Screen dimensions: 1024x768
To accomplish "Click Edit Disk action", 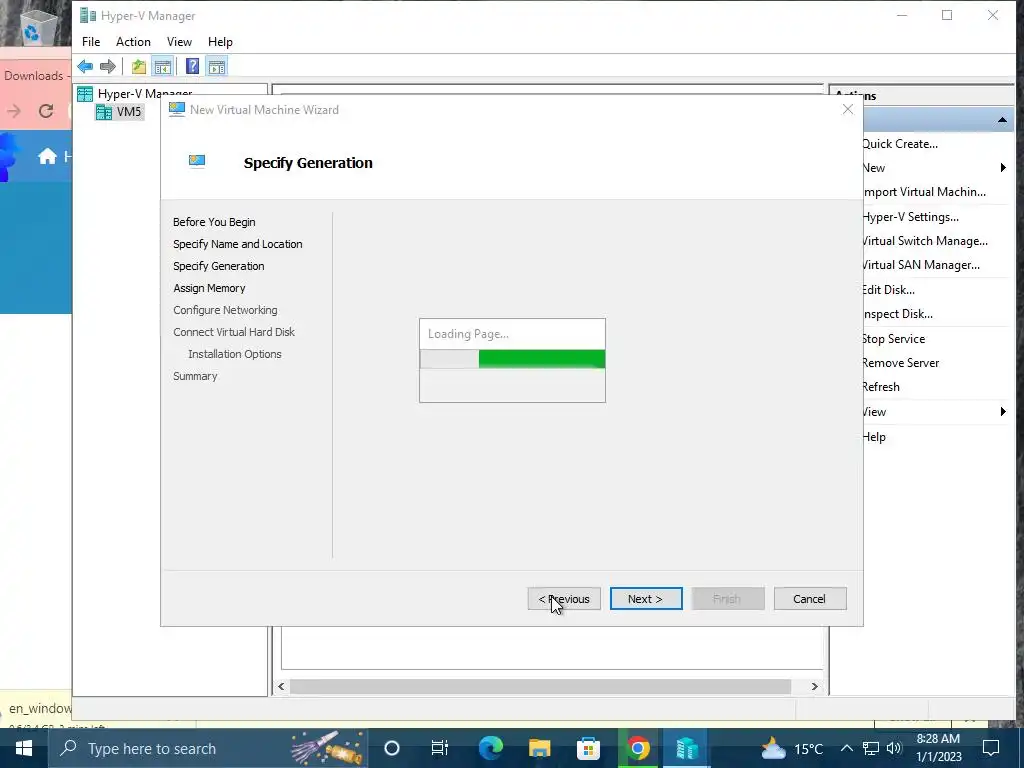I will pos(888,290).
